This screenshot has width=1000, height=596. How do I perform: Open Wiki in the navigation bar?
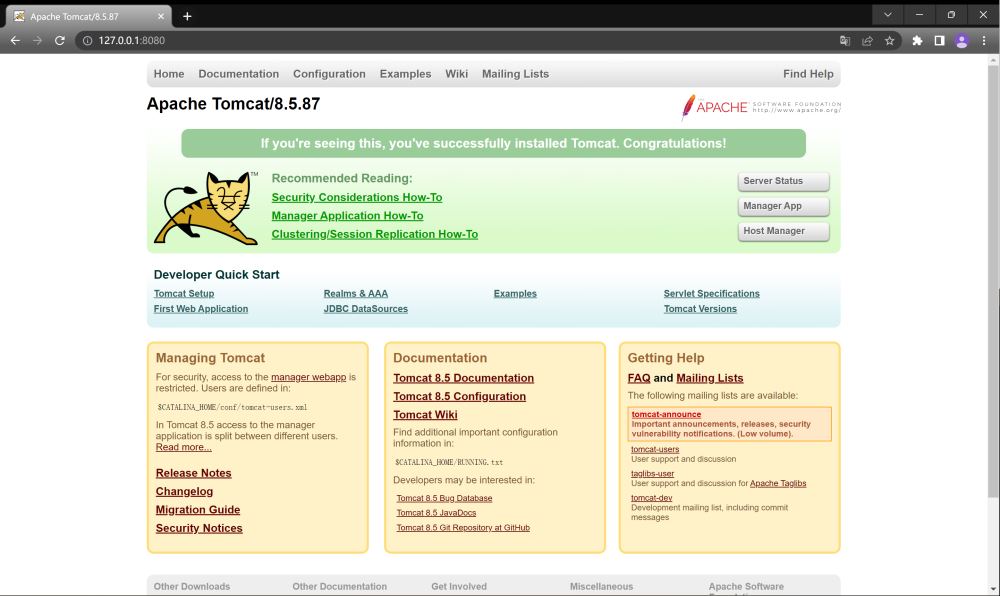tap(457, 74)
